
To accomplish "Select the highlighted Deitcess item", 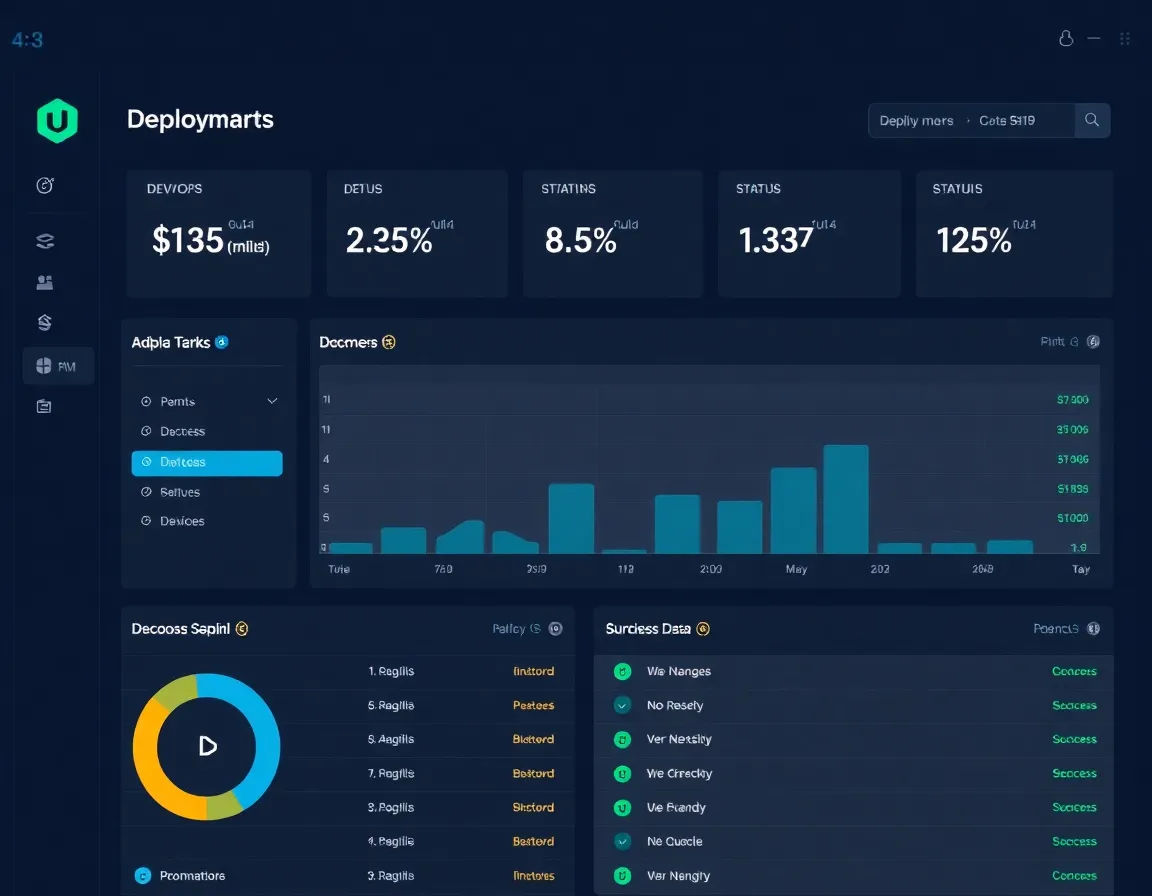I will (x=207, y=463).
